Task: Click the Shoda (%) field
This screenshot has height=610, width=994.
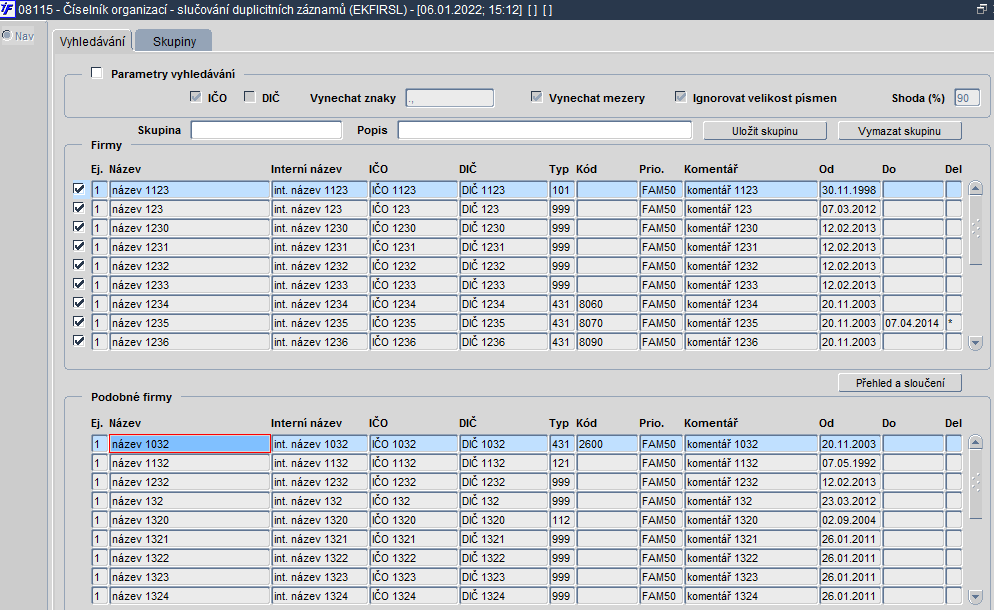Action: [967, 98]
